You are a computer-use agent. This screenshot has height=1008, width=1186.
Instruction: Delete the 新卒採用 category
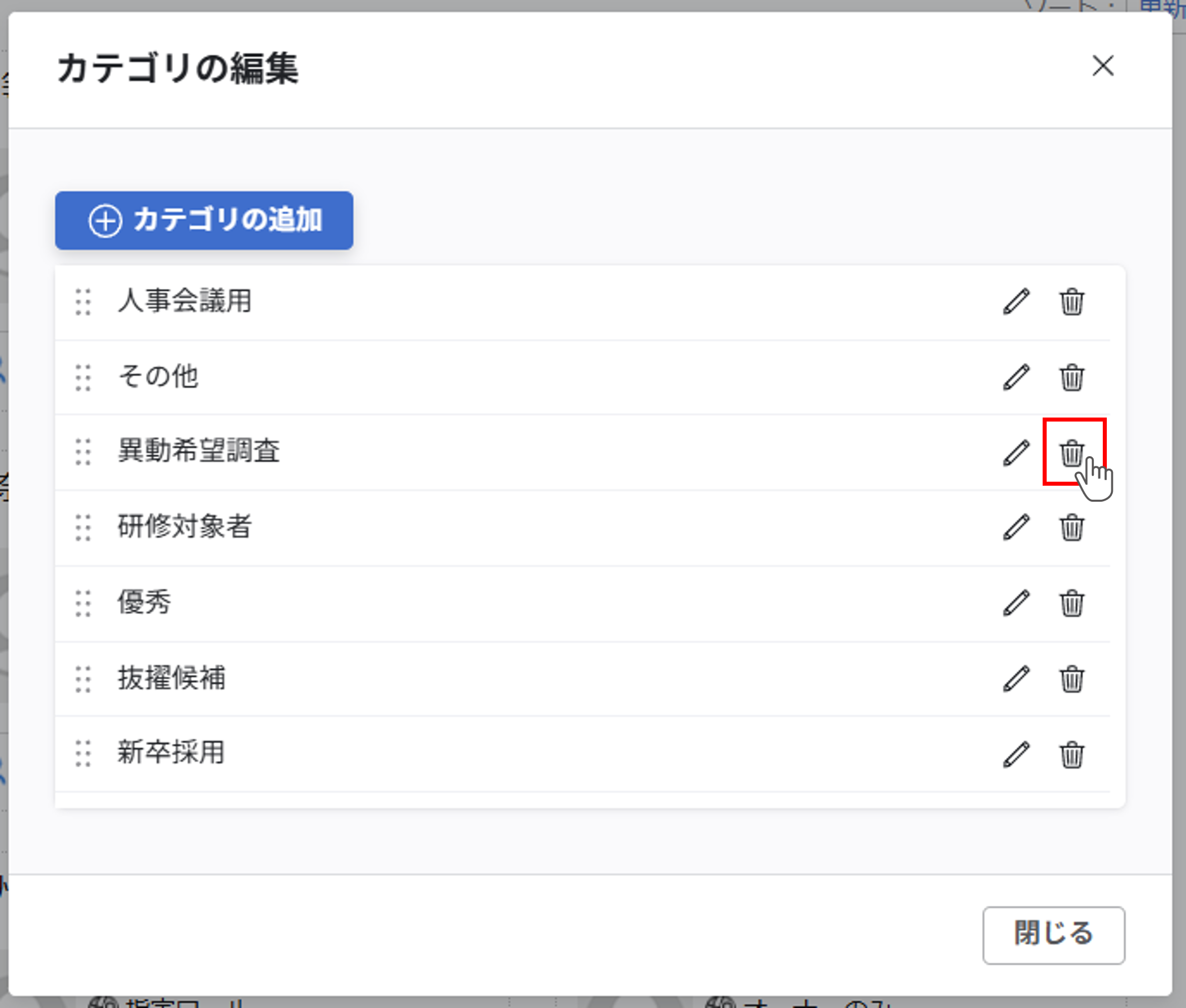pyautogui.click(x=1071, y=754)
